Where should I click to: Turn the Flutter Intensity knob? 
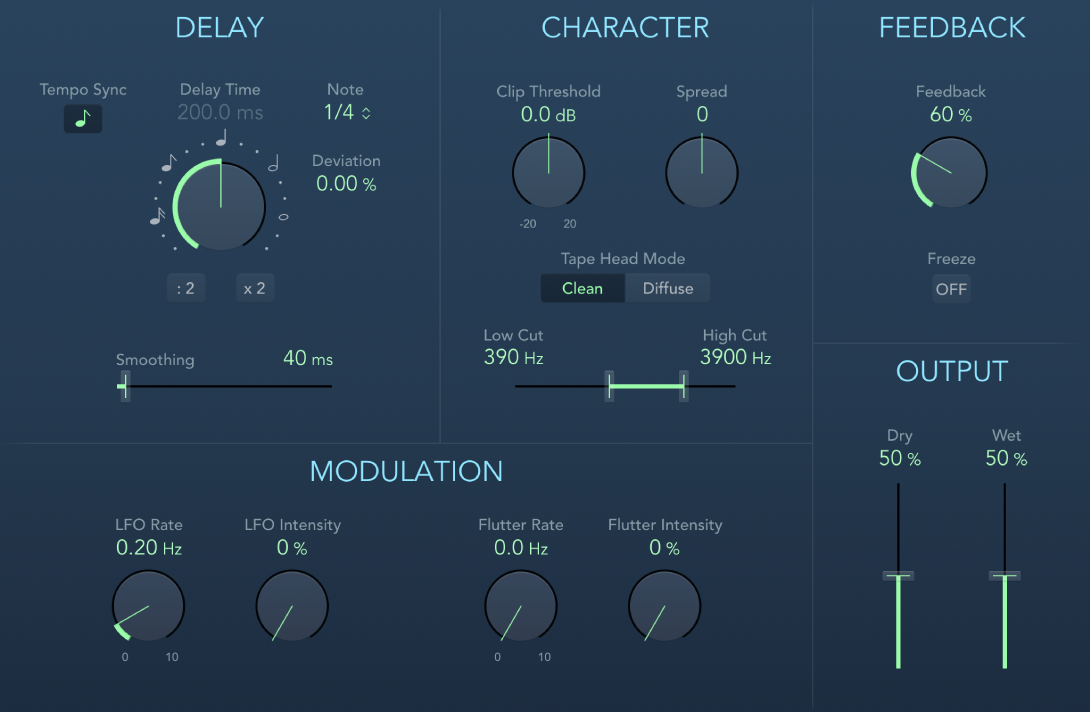[x=664, y=605]
